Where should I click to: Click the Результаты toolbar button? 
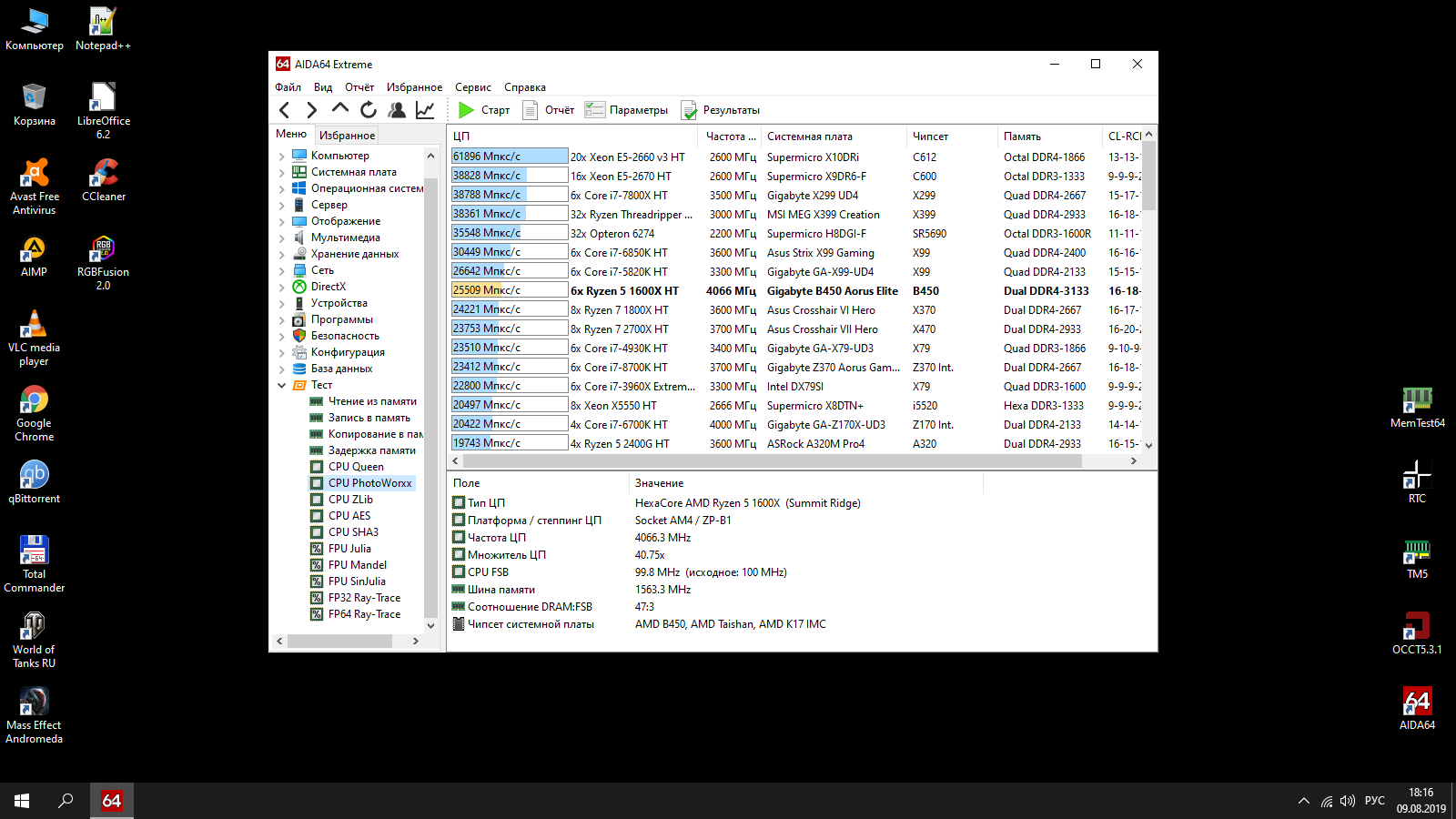pos(721,110)
